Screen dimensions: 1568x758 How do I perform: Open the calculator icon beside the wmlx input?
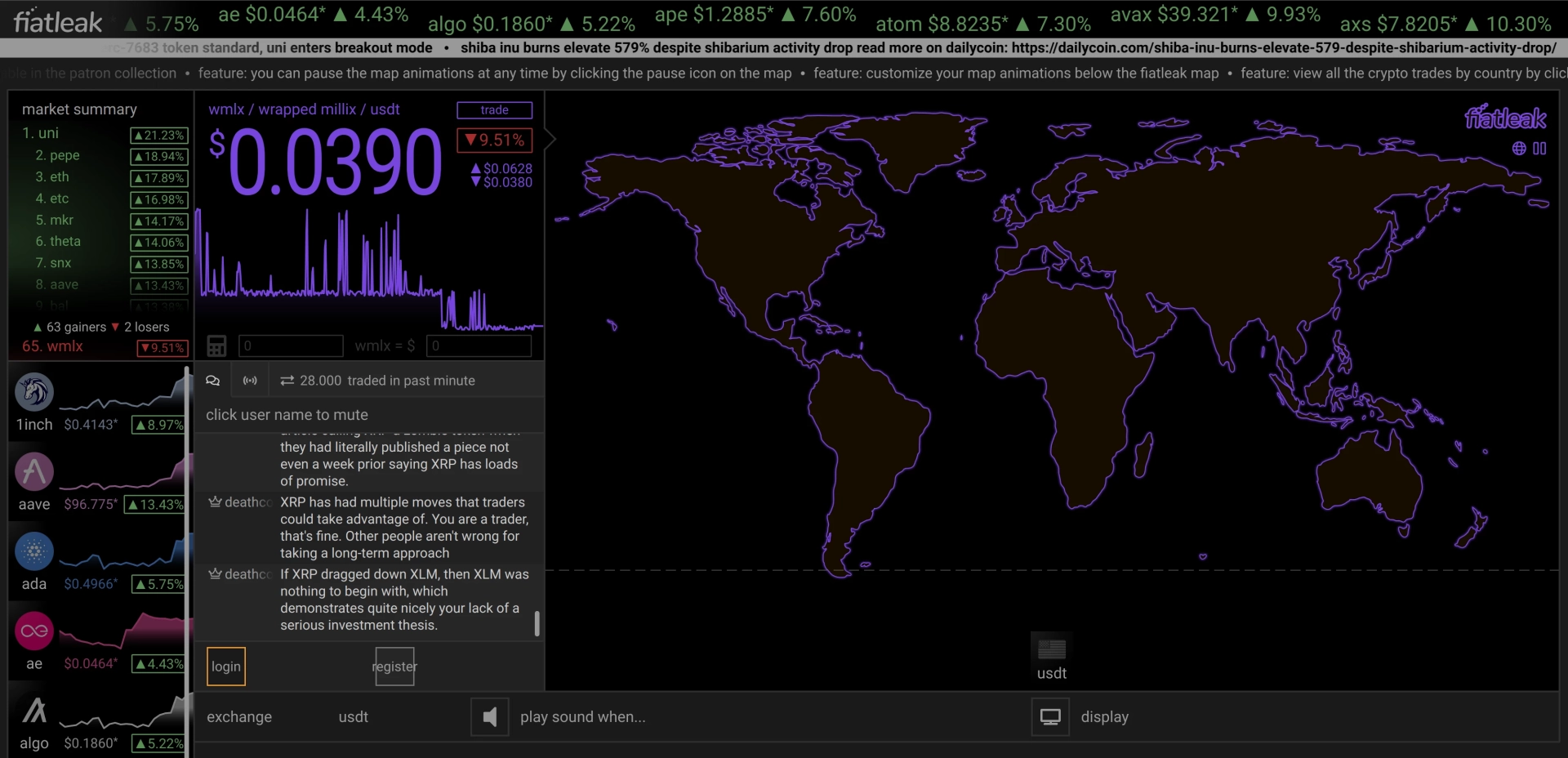tap(216, 346)
